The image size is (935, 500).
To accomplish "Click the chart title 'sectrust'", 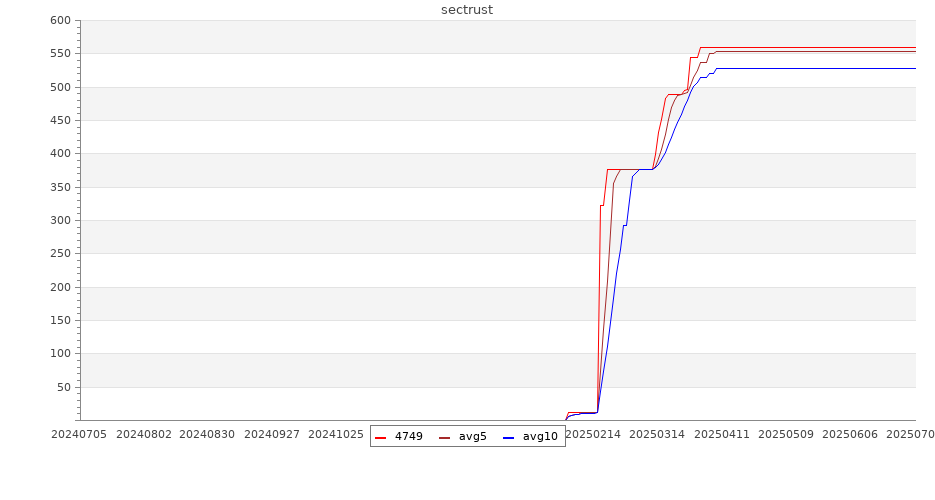I will [467, 10].
